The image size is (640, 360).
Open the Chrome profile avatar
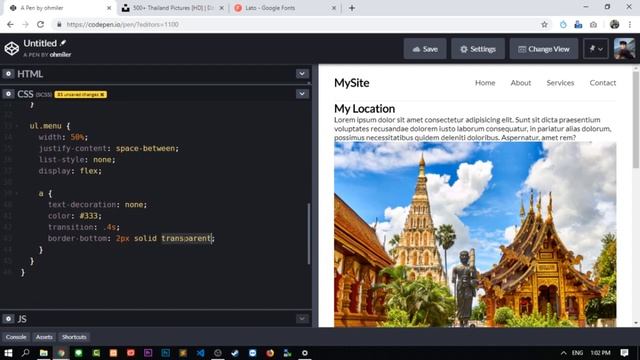click(614, 24)
